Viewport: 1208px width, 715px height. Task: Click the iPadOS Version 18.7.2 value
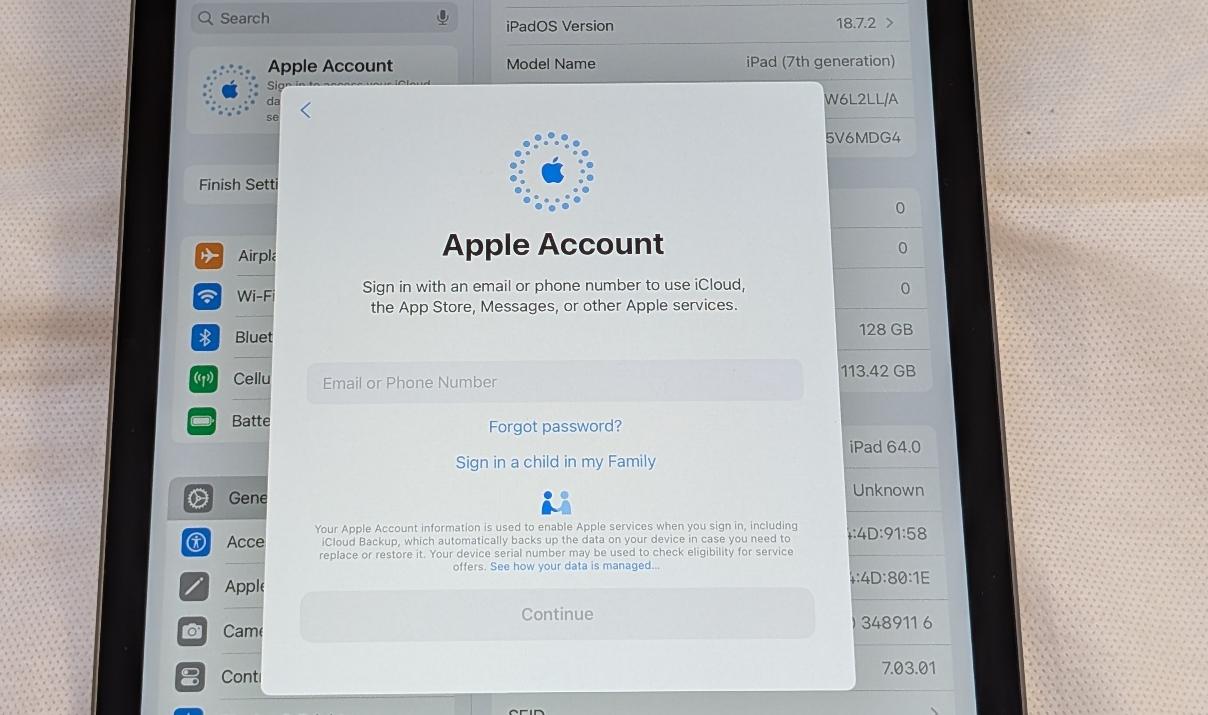[856, 23]
